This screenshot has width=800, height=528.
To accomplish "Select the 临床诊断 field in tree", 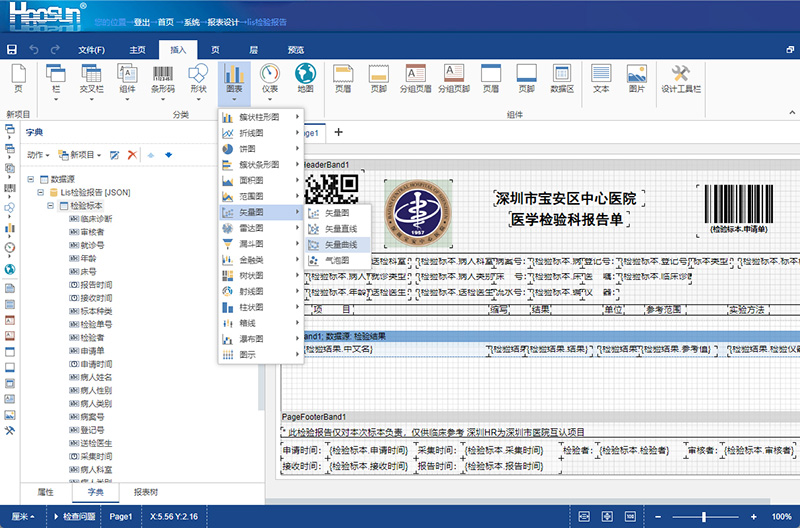I will [x=91, y=219].
